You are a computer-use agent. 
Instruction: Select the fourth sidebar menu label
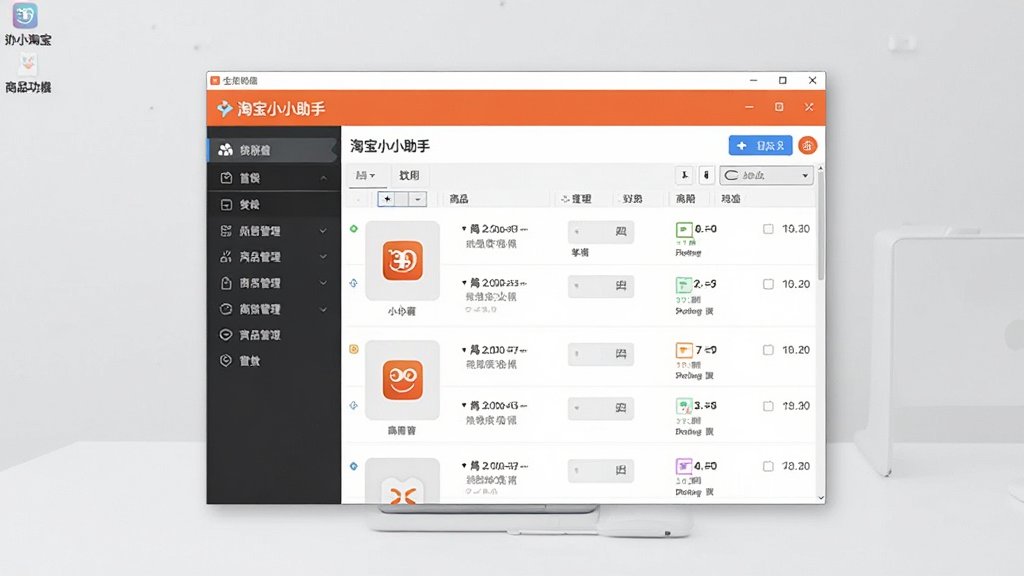click(260, 231)
